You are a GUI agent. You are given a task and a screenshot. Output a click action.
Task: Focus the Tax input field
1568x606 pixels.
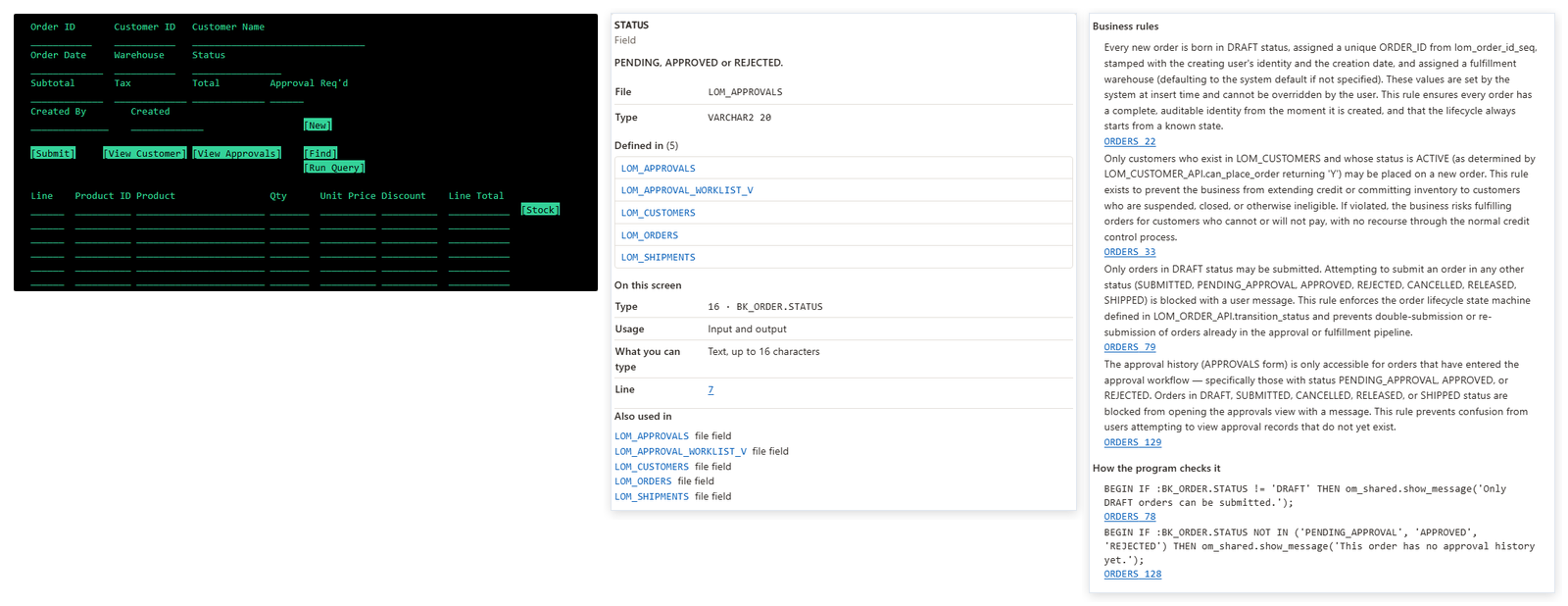click(x=150, y=97)
